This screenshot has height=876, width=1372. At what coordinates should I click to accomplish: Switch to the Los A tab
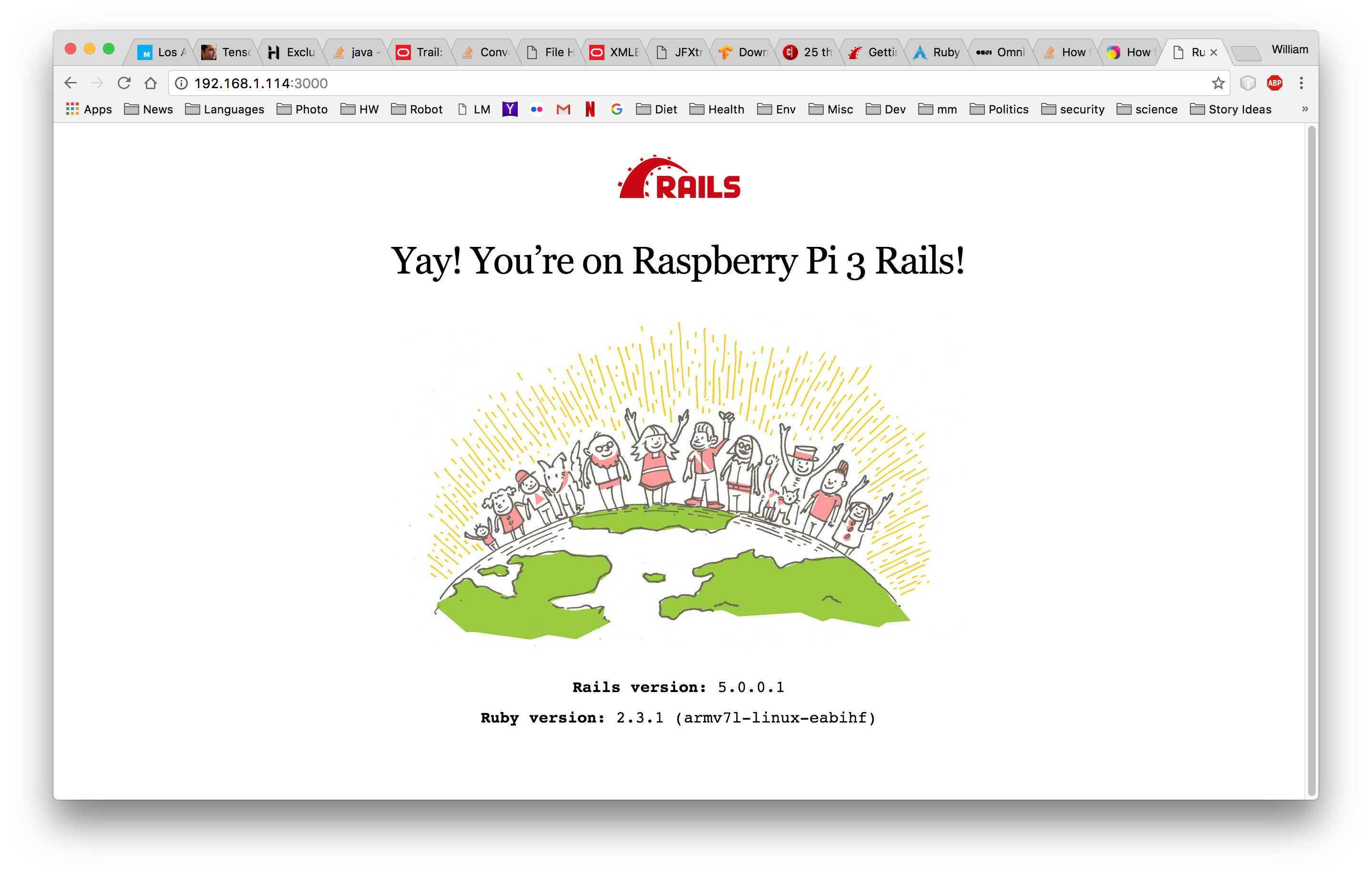162,52
